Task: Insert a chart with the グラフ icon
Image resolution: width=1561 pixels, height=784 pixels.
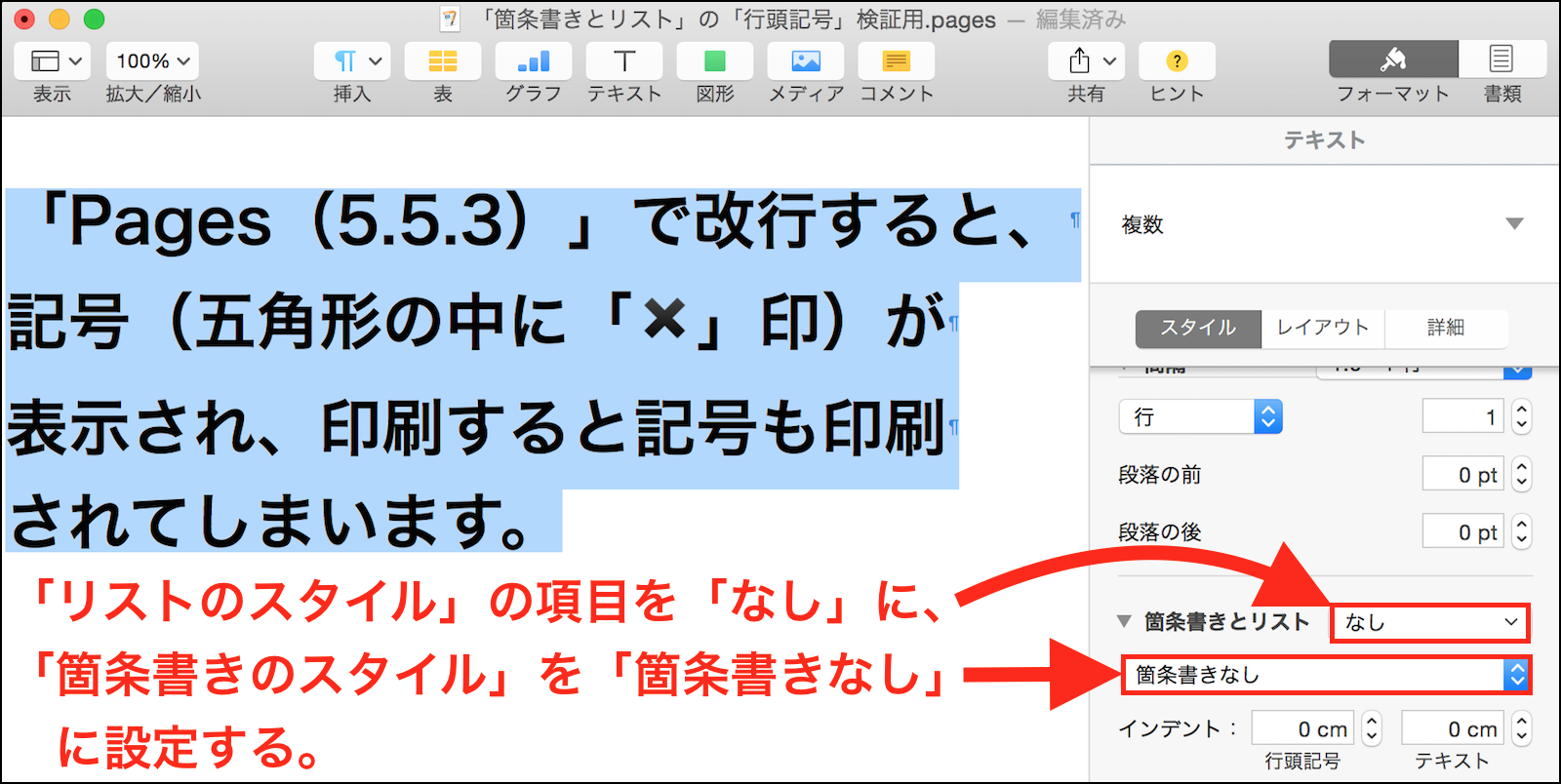Action: 534,61
